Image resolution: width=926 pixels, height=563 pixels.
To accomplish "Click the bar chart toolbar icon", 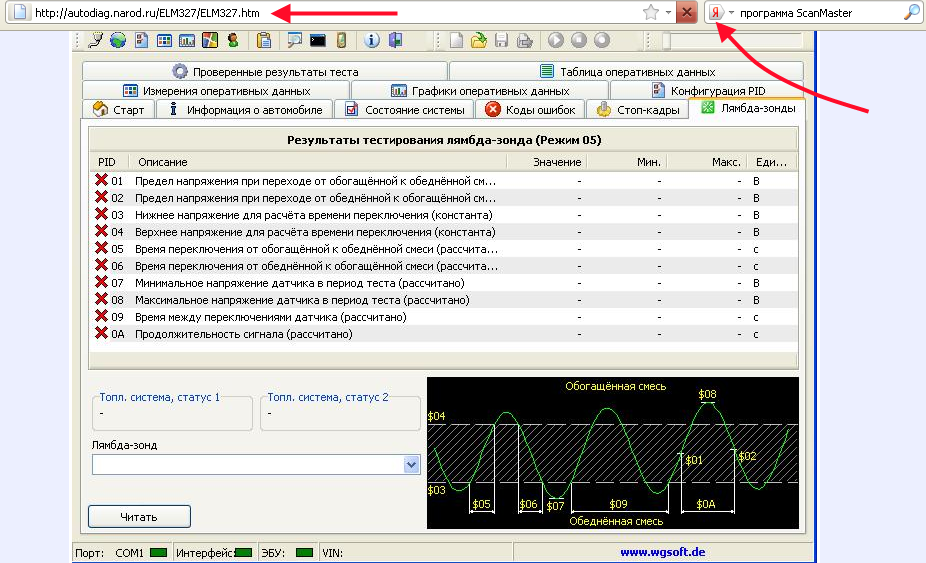I will [187, 40].
